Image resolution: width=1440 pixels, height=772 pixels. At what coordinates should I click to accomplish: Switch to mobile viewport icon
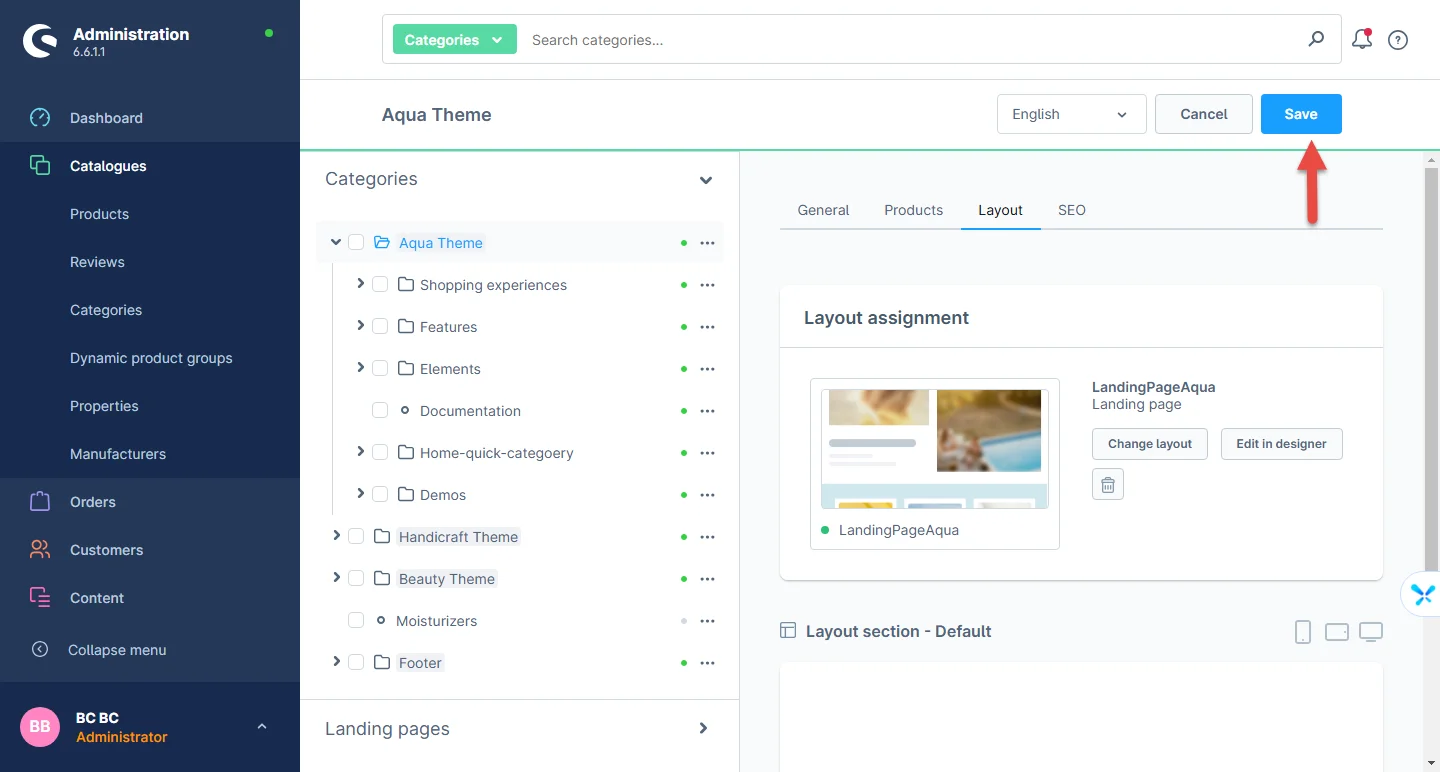point(1302,632)
